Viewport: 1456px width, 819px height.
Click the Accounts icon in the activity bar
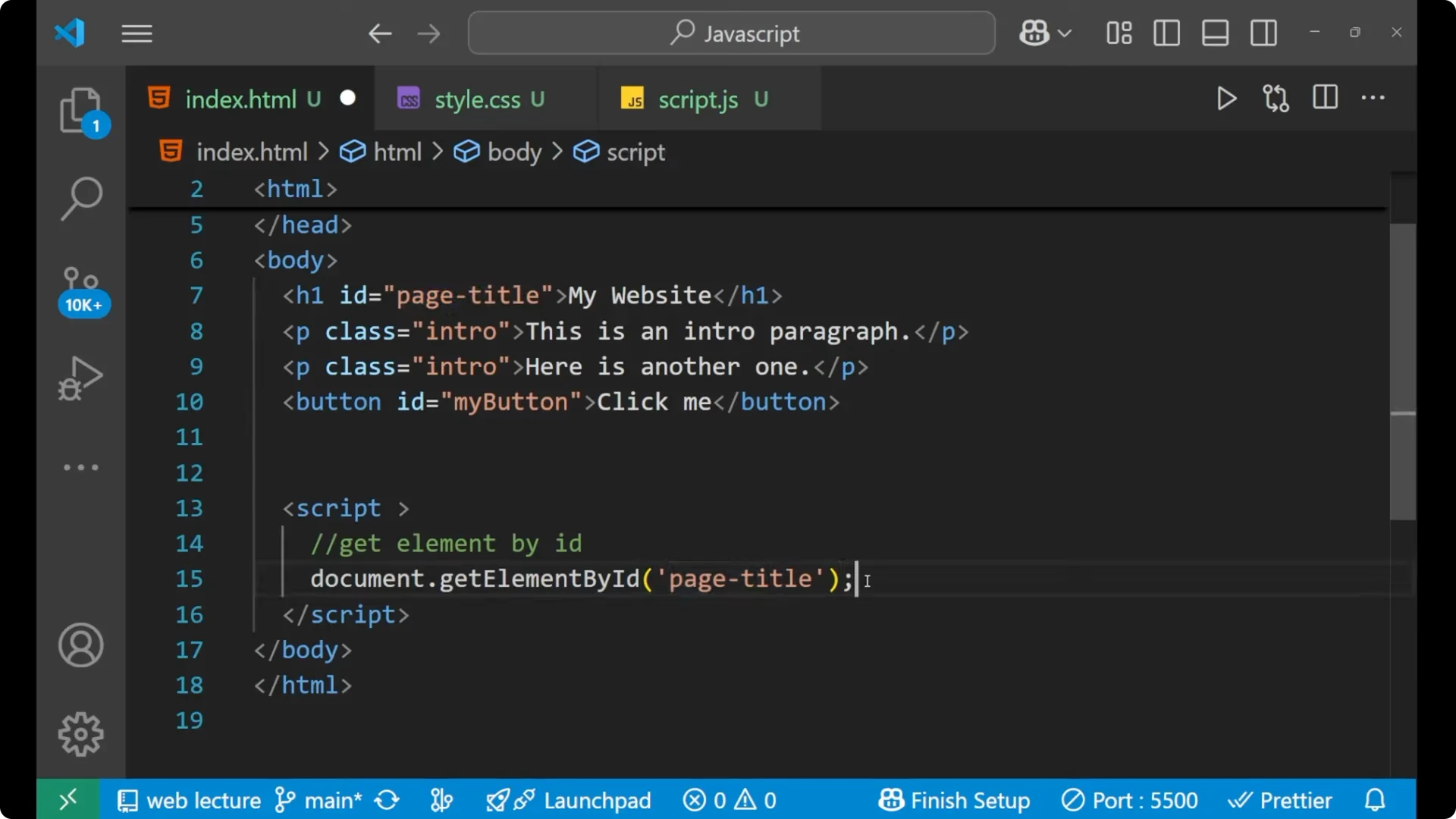(80, 645)
